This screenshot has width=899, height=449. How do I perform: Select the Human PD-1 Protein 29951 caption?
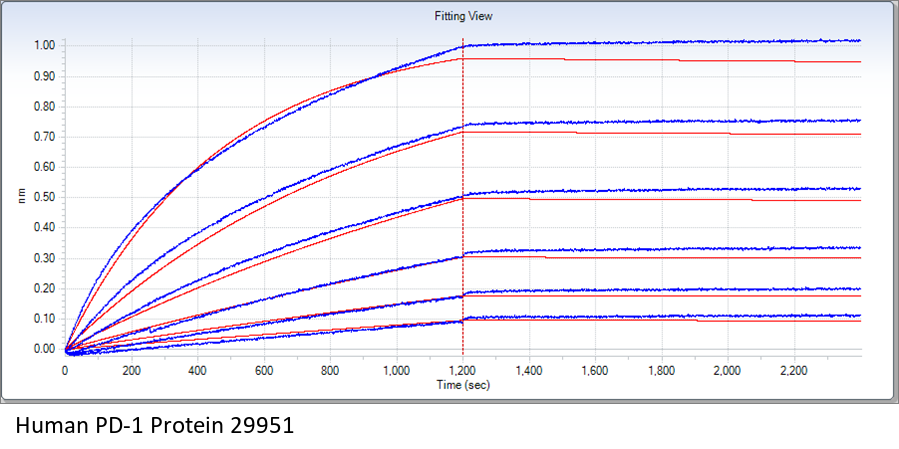point(154,426)
